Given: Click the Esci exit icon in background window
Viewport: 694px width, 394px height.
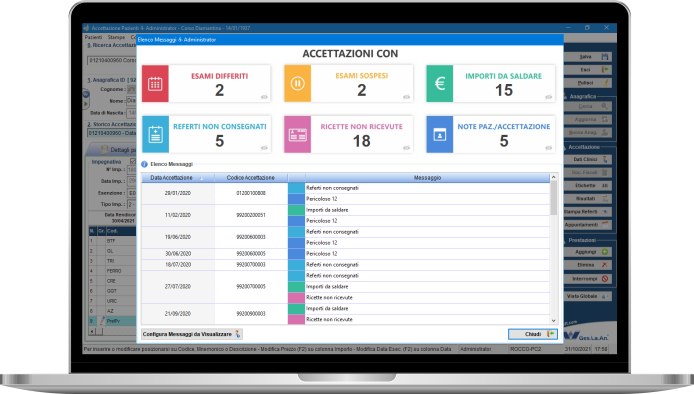Looking at the screenshot, I should coord(605,70).
